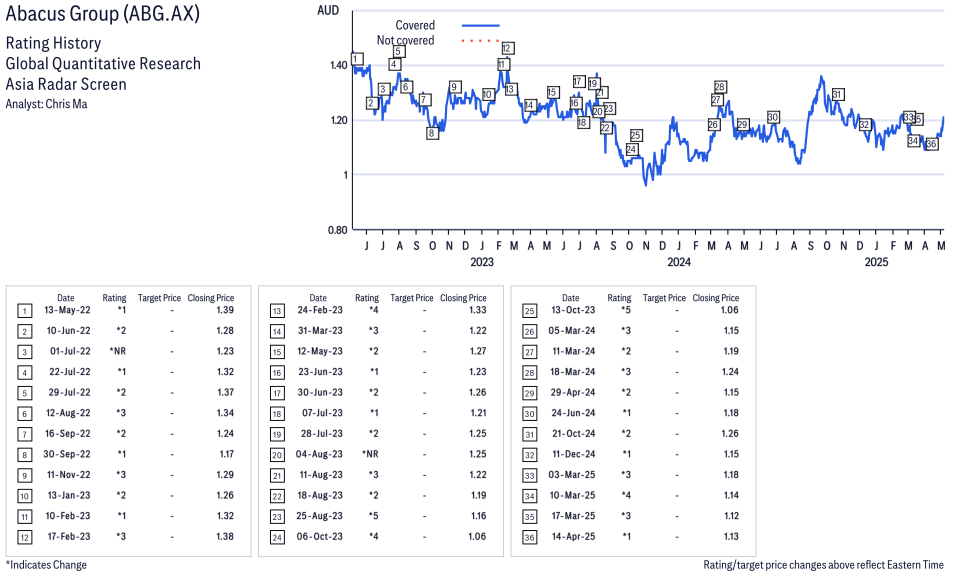Click the AUD axis currency label
Screen dimensions: 955x571
tap(328, 10)
